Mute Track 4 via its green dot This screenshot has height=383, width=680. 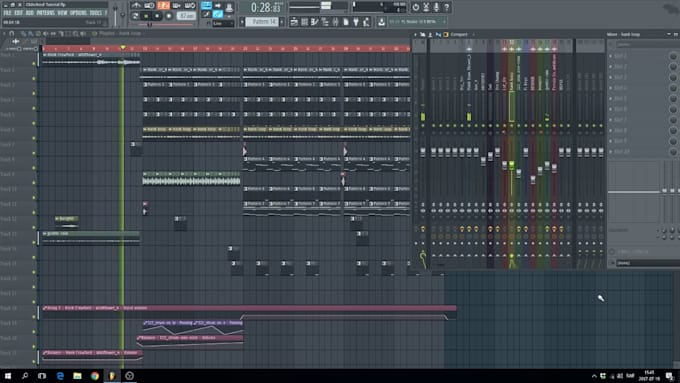point(34,108)
